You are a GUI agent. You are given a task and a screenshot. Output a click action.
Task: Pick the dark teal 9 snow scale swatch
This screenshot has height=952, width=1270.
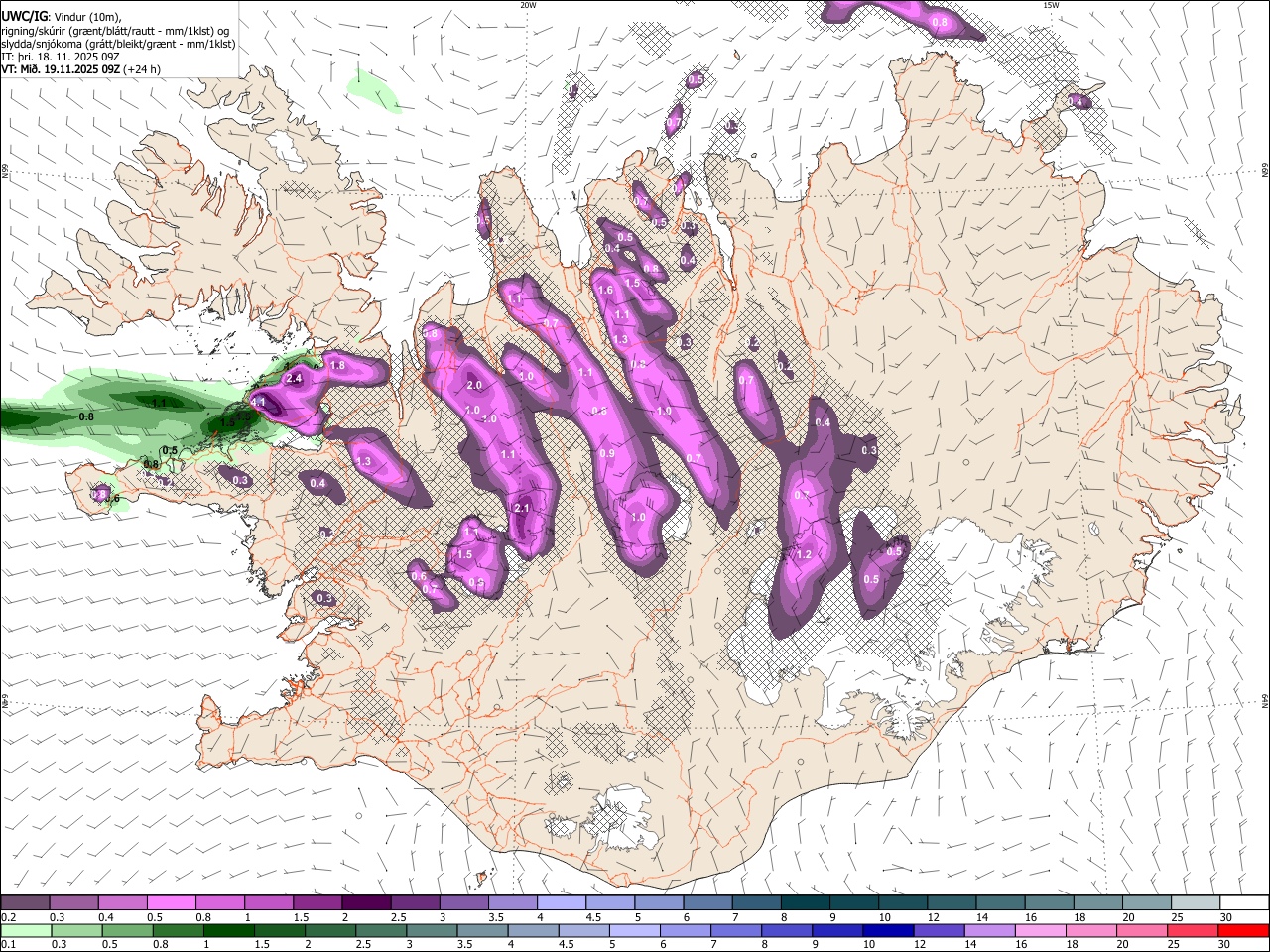pyautogui.click(x=853, y=903)
